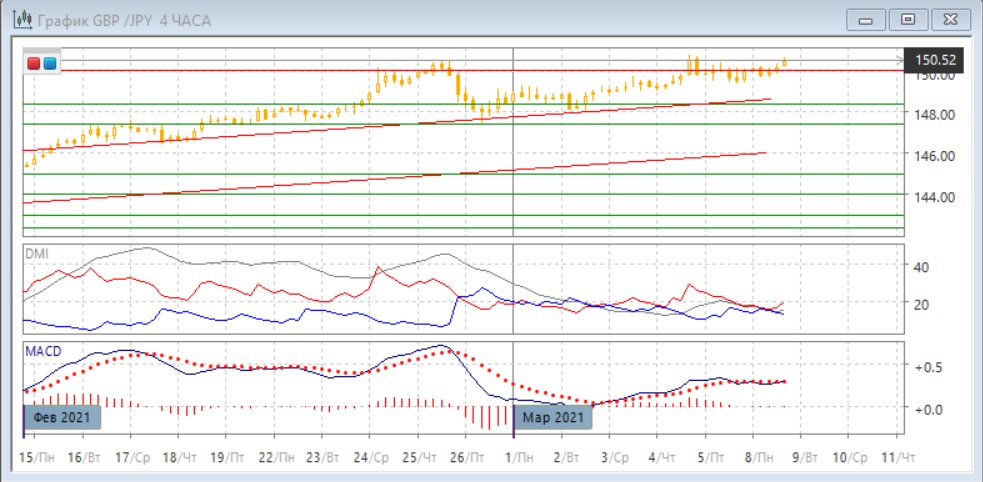
Task: Click the candlestick chart icon in title bar
Action: click(x=18, y=19)
